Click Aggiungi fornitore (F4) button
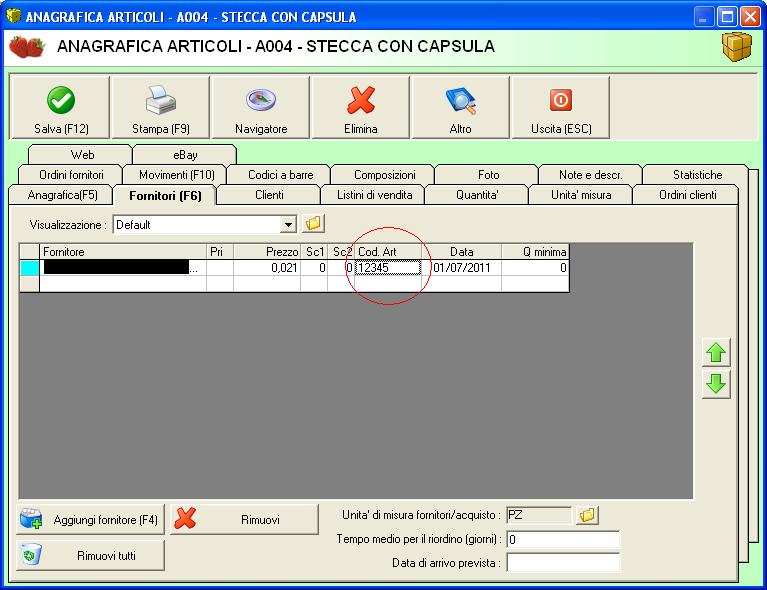Screen dimensions: 767x590 coord(90,520)
